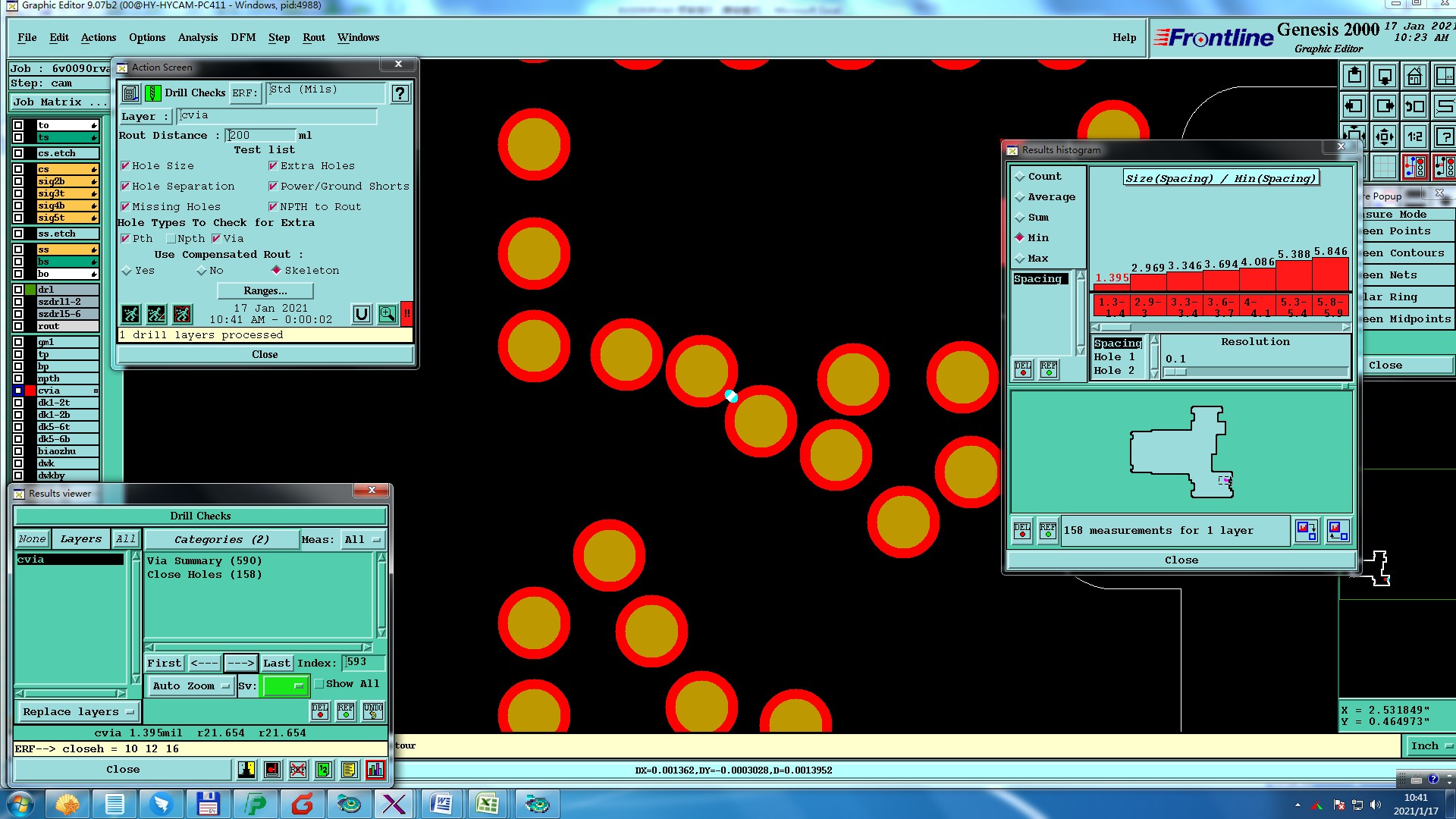Image resolution: width=1456 pixels, height=819 pixels.
Task: Click the histogram chart icon in Results viewer
Action: 375,770
